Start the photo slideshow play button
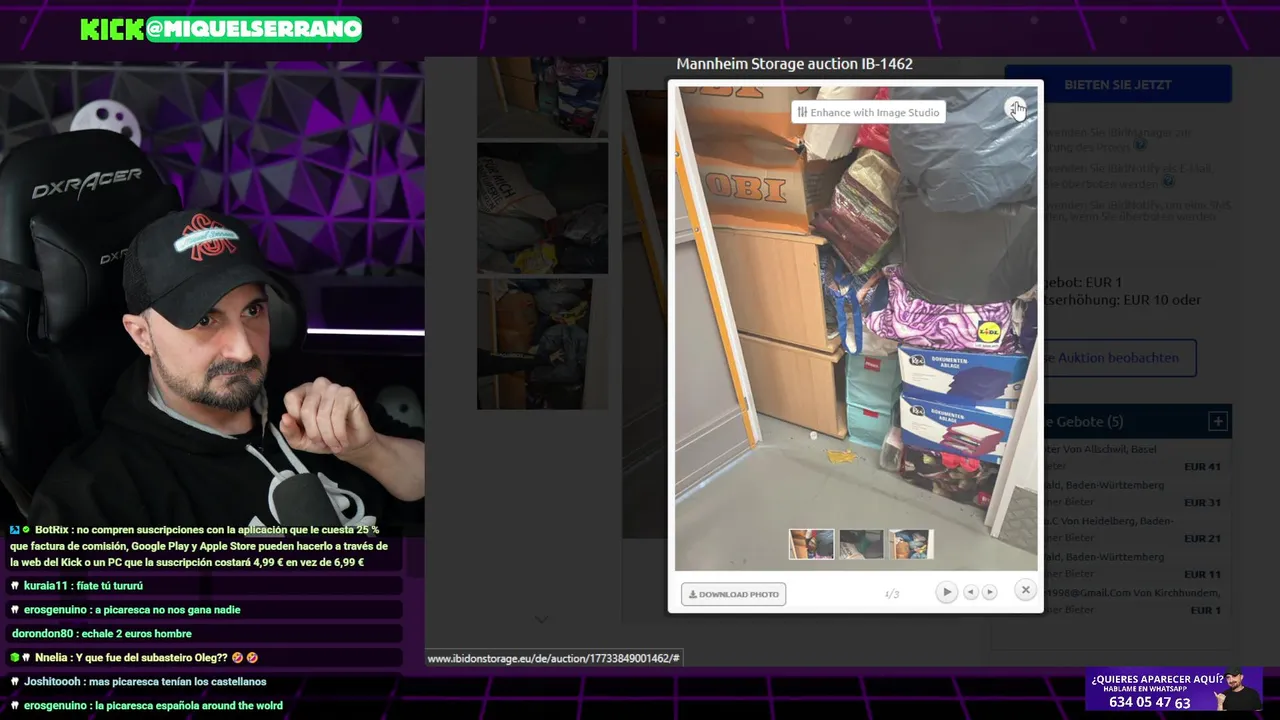 click(x=946, y=592)
